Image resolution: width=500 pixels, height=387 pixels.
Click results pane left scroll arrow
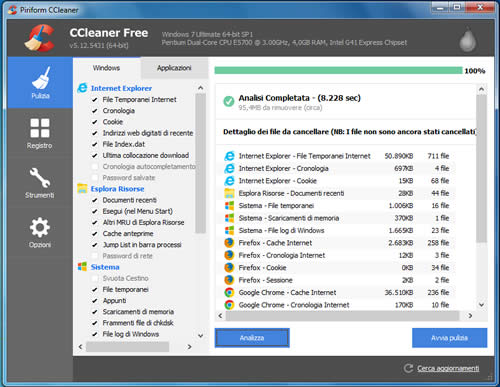point(220,315)
